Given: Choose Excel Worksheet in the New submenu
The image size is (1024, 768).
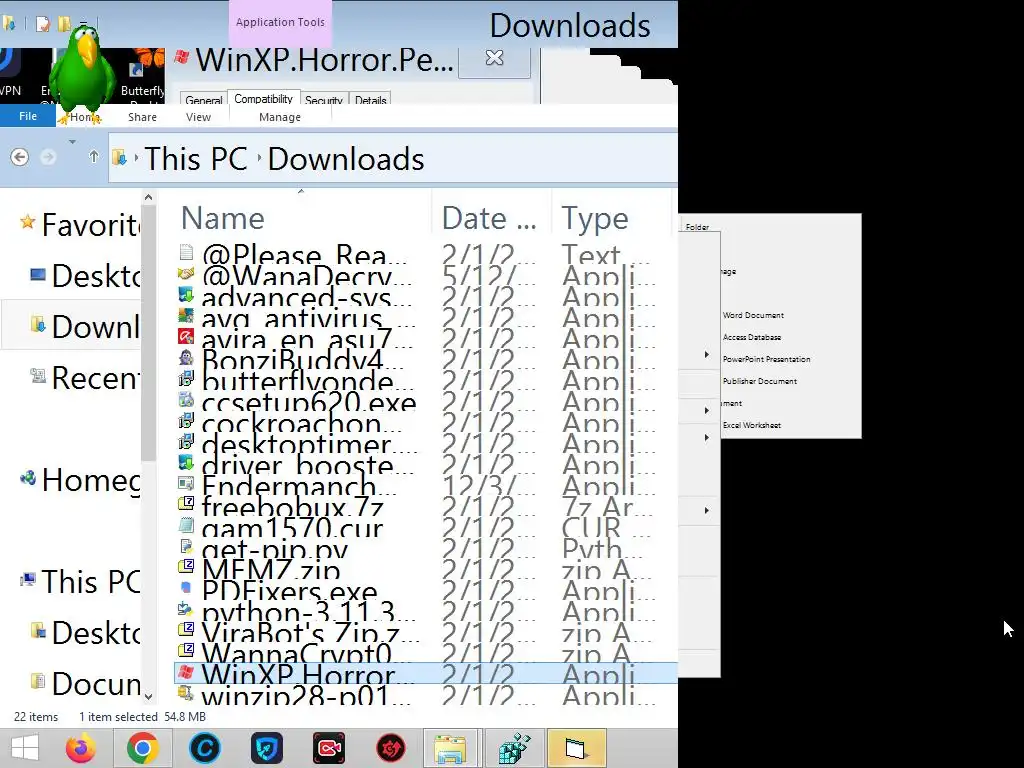Looking at the screenshot, I should coord(752,425).
